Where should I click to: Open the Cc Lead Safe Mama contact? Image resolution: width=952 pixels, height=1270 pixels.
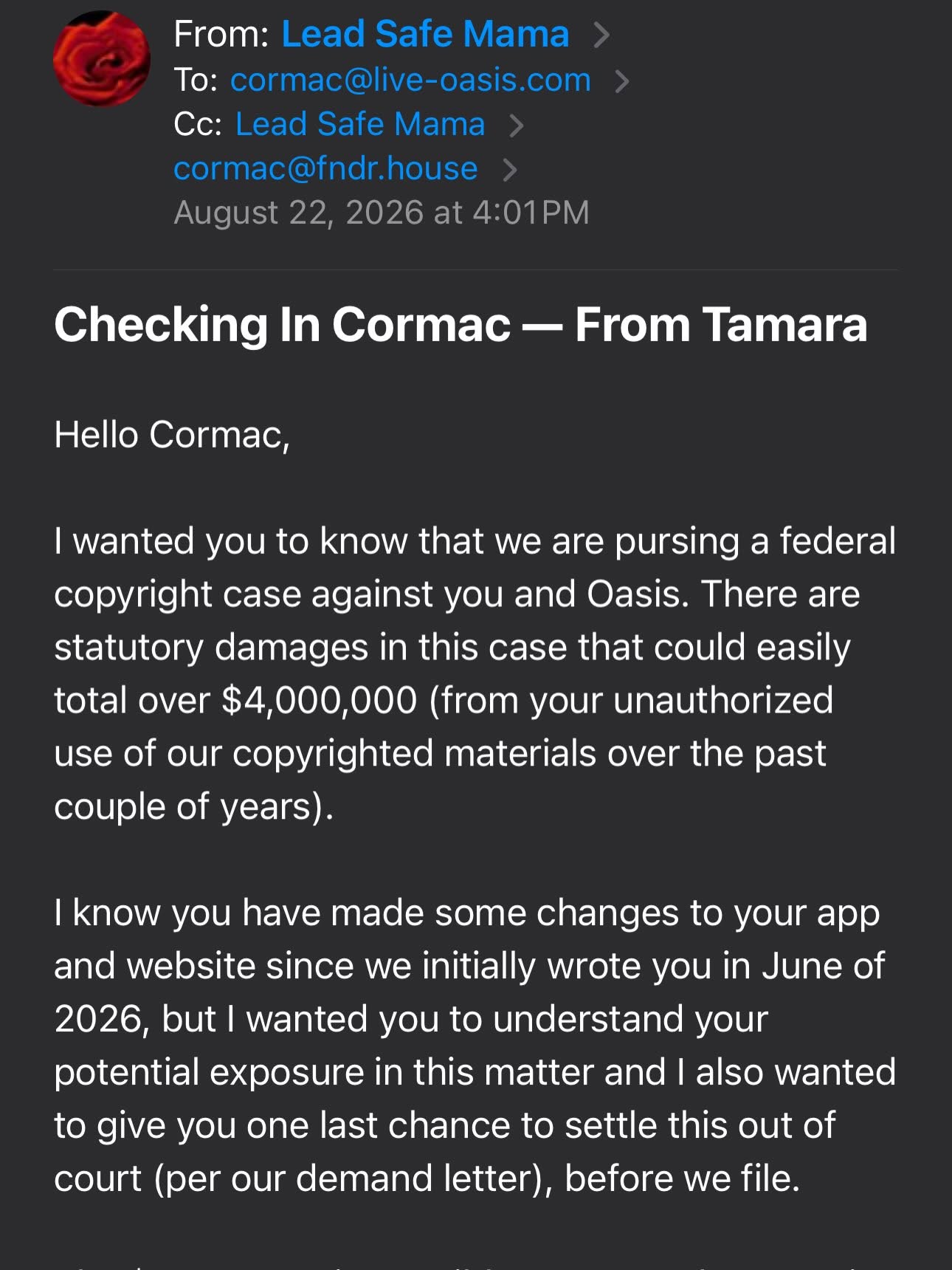[360, 124]
